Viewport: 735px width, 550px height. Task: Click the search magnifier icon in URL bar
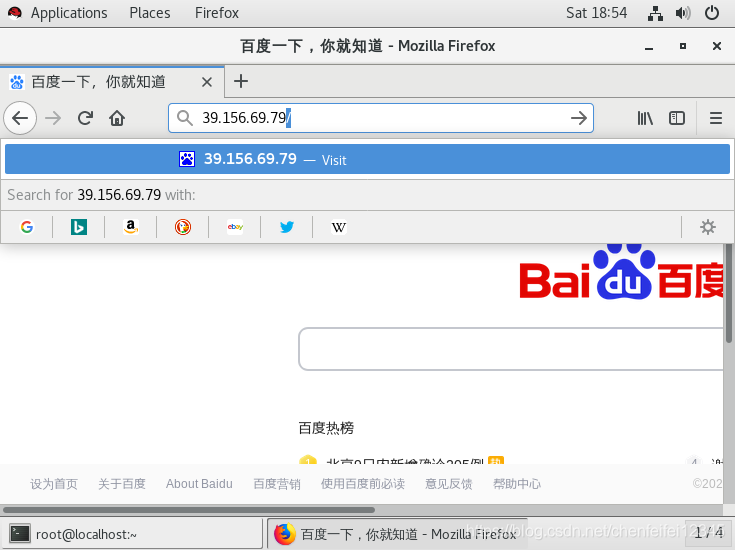coord(185,118)
